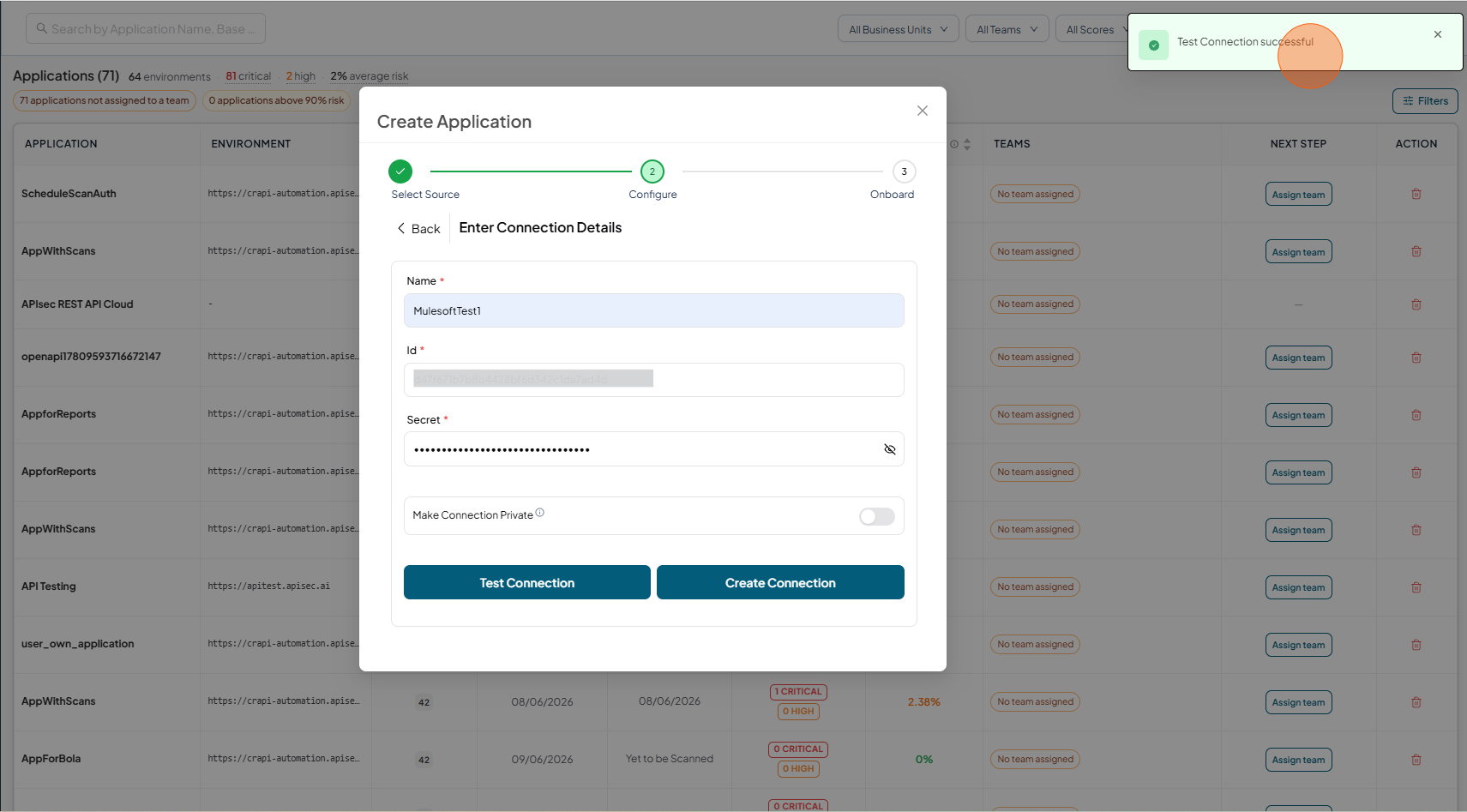
Task: Close the Create Application dialog
Action: pyautogui.click(x=922, y=111)
